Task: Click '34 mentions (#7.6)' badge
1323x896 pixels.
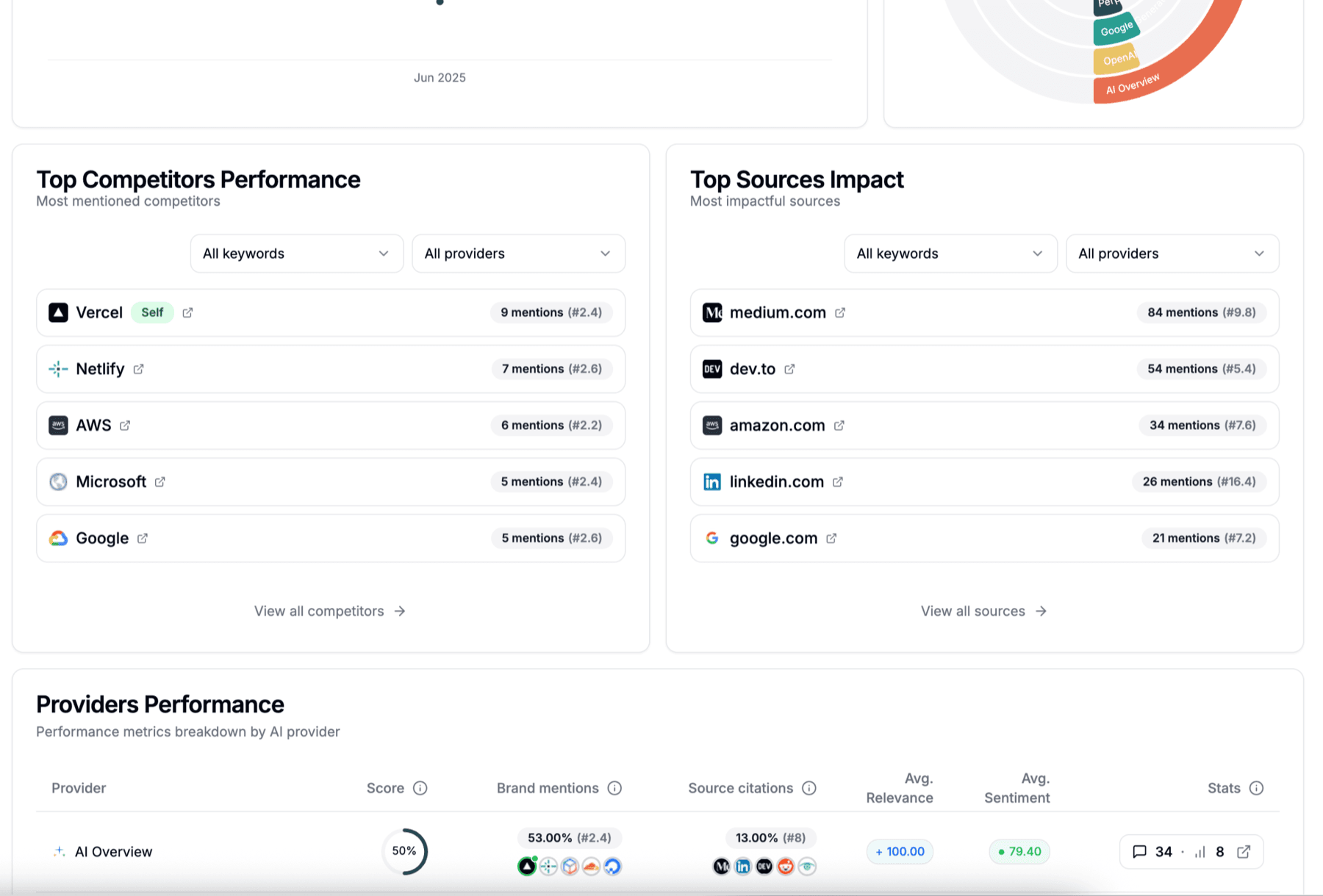Action: coord(1202,426)
